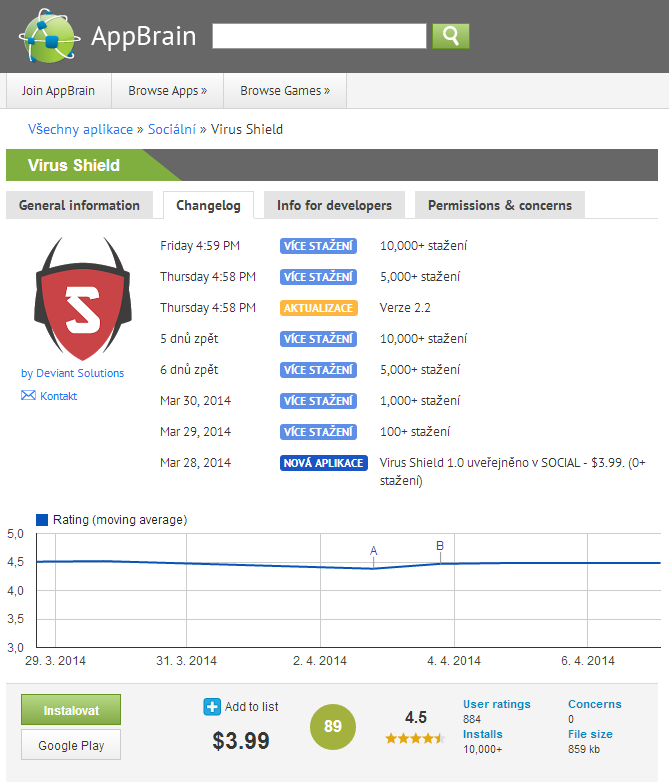This screenshot has height=782, width=669.
Task: Click the "29. 3. 2014" axis label
Action: pos(55,661)
